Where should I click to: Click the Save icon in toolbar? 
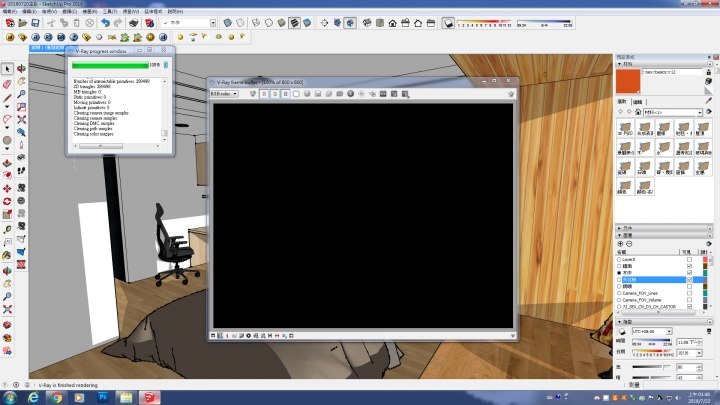(35, 22)
